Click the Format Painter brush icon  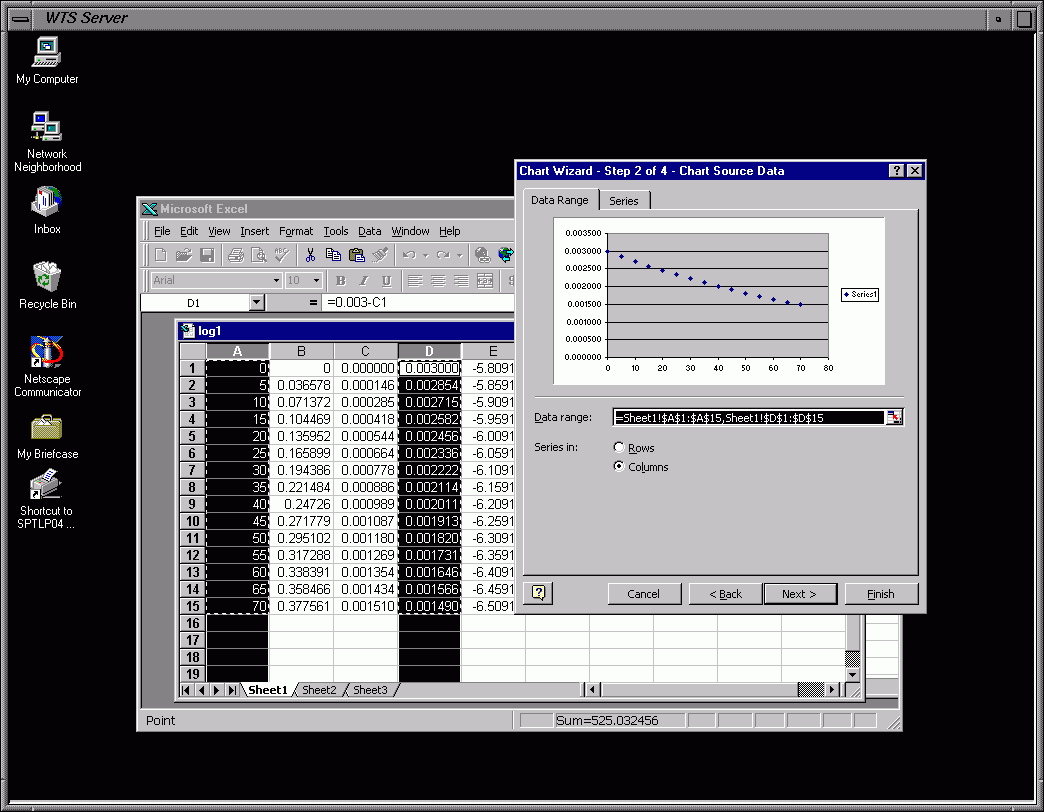tap(379, 255)
